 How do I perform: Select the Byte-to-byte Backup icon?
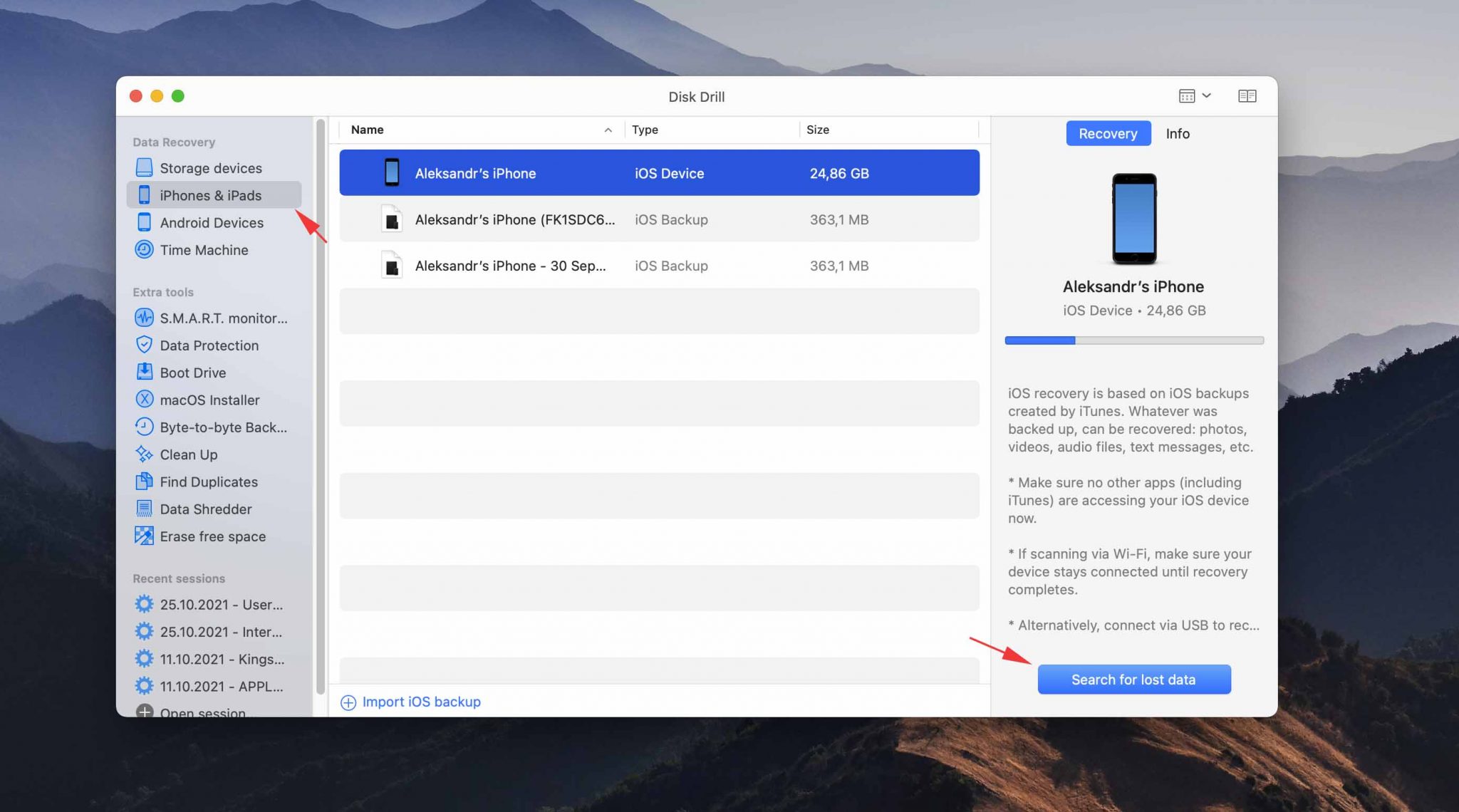point(144,427)
